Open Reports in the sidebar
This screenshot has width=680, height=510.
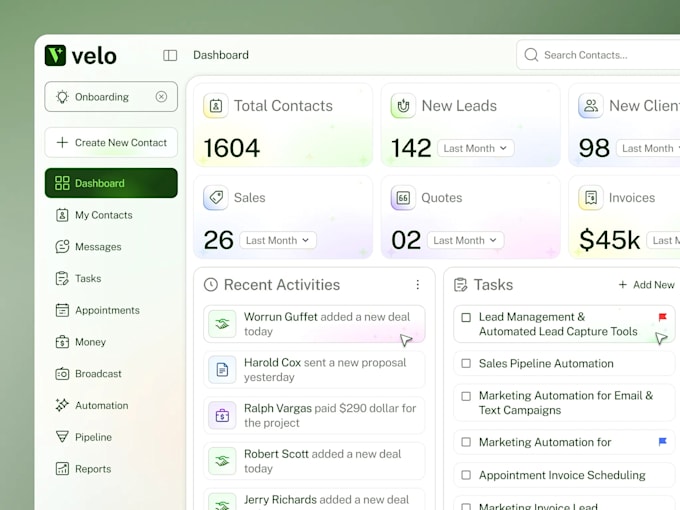pos(111,469)
